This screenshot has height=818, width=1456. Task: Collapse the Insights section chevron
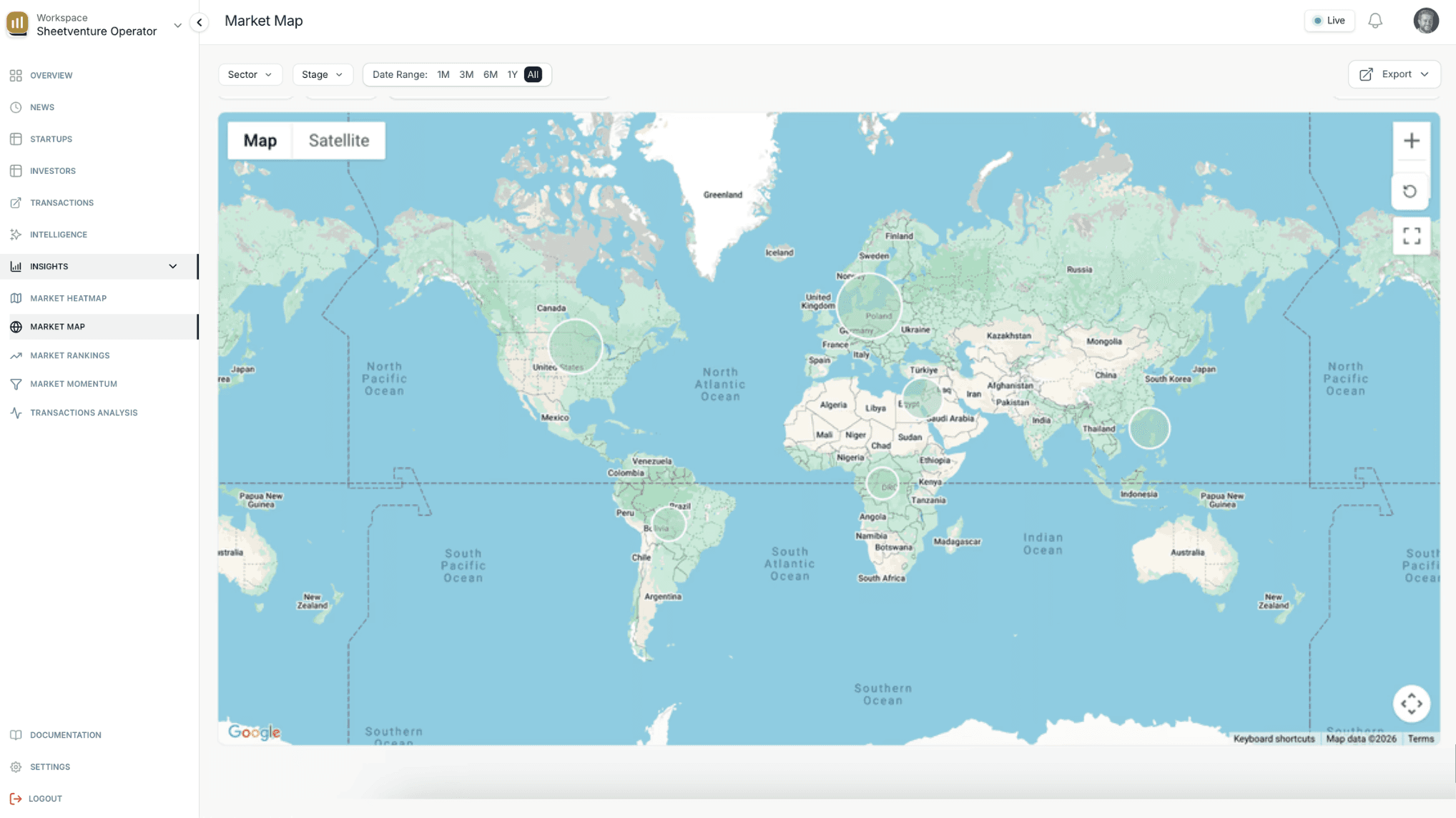coord(173,267)
